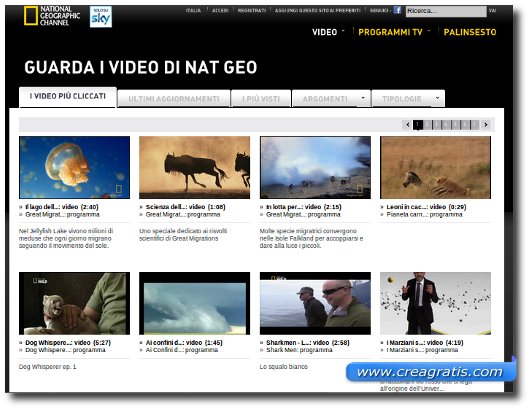Click 'Ai confini d...: video (1:45)' link
The height and width of the screenshot is (410, 530).
point(184,342)
